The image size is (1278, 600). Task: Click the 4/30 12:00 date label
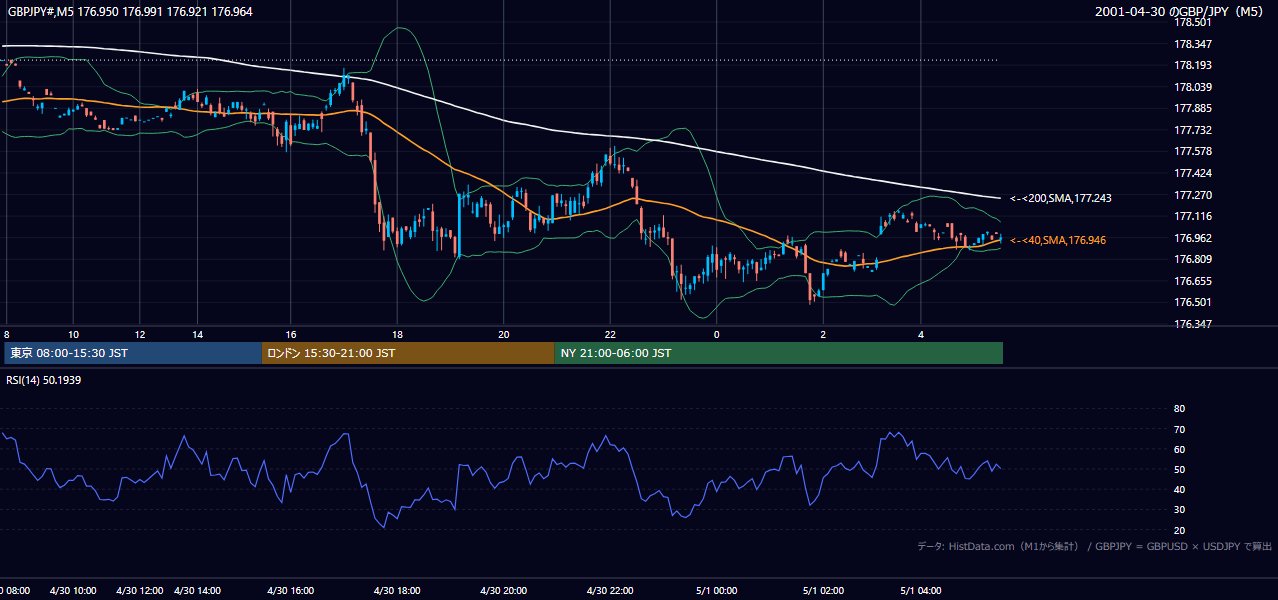(139, 591)
